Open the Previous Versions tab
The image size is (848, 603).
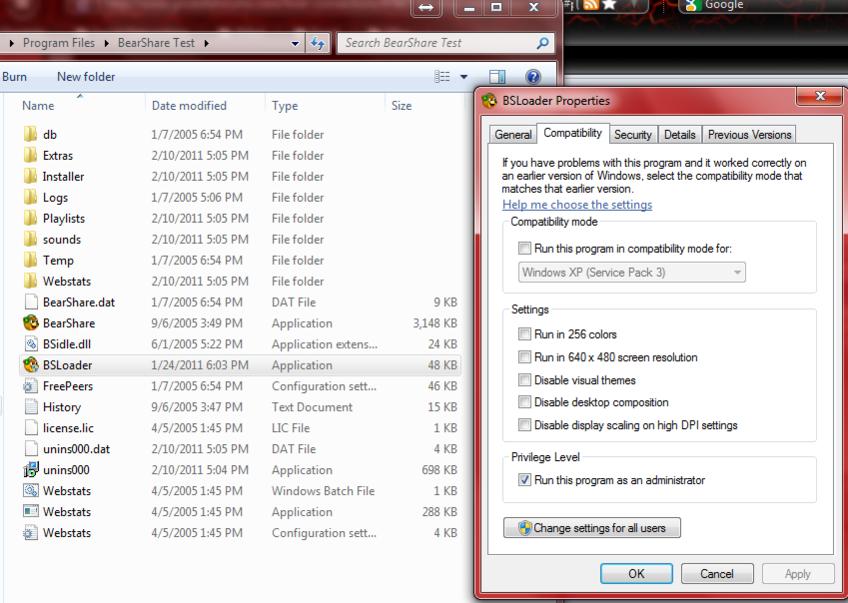pos(749,135)
